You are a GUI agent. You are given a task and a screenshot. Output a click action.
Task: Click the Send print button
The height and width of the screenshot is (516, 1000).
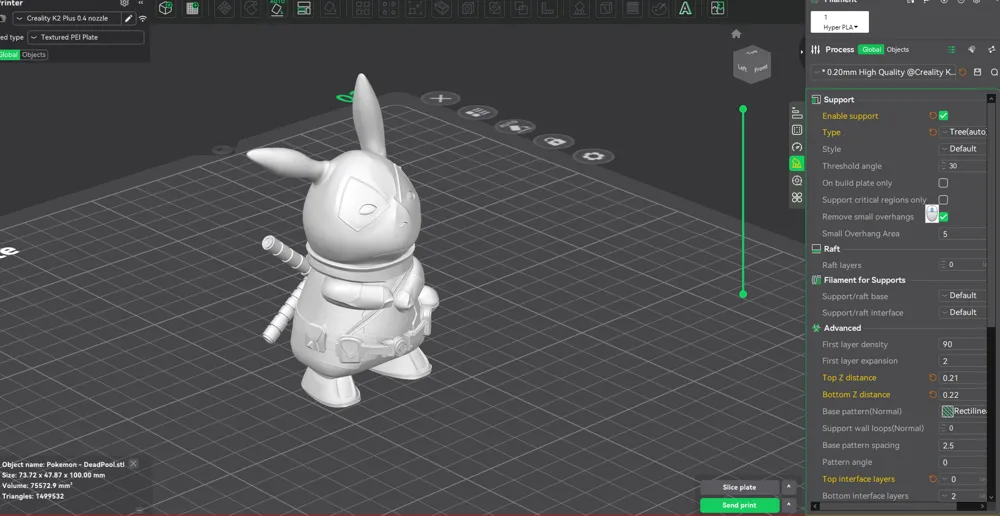coord(740,505)
